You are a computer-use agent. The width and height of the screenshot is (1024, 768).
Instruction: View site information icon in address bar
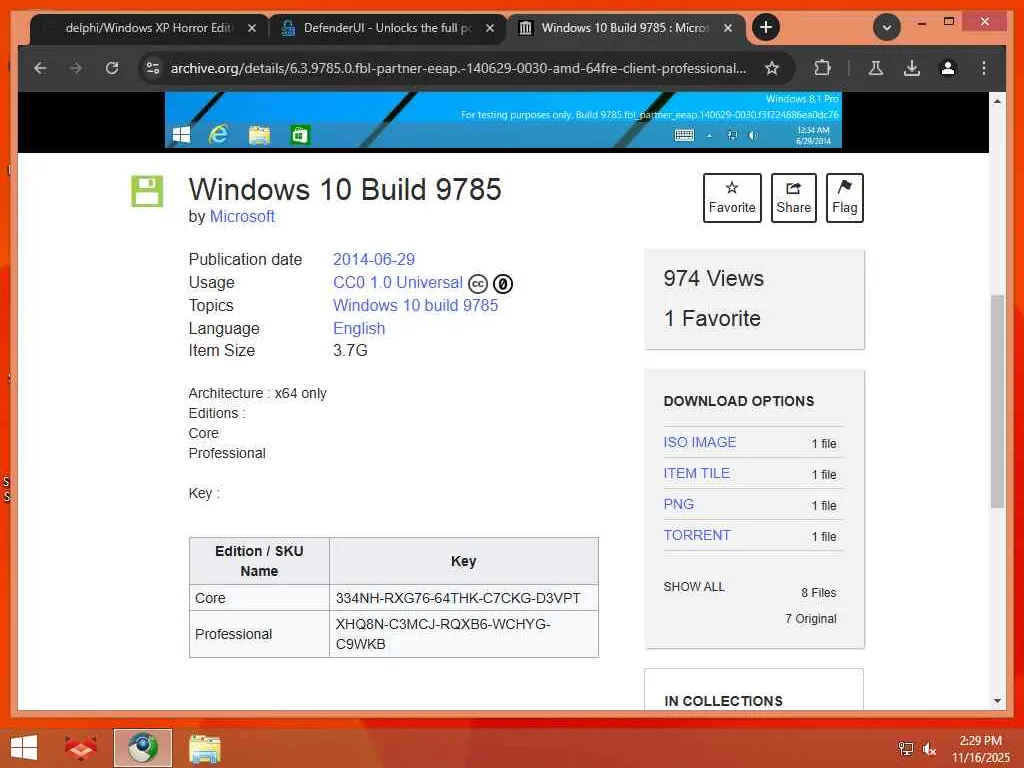point(153,68)
